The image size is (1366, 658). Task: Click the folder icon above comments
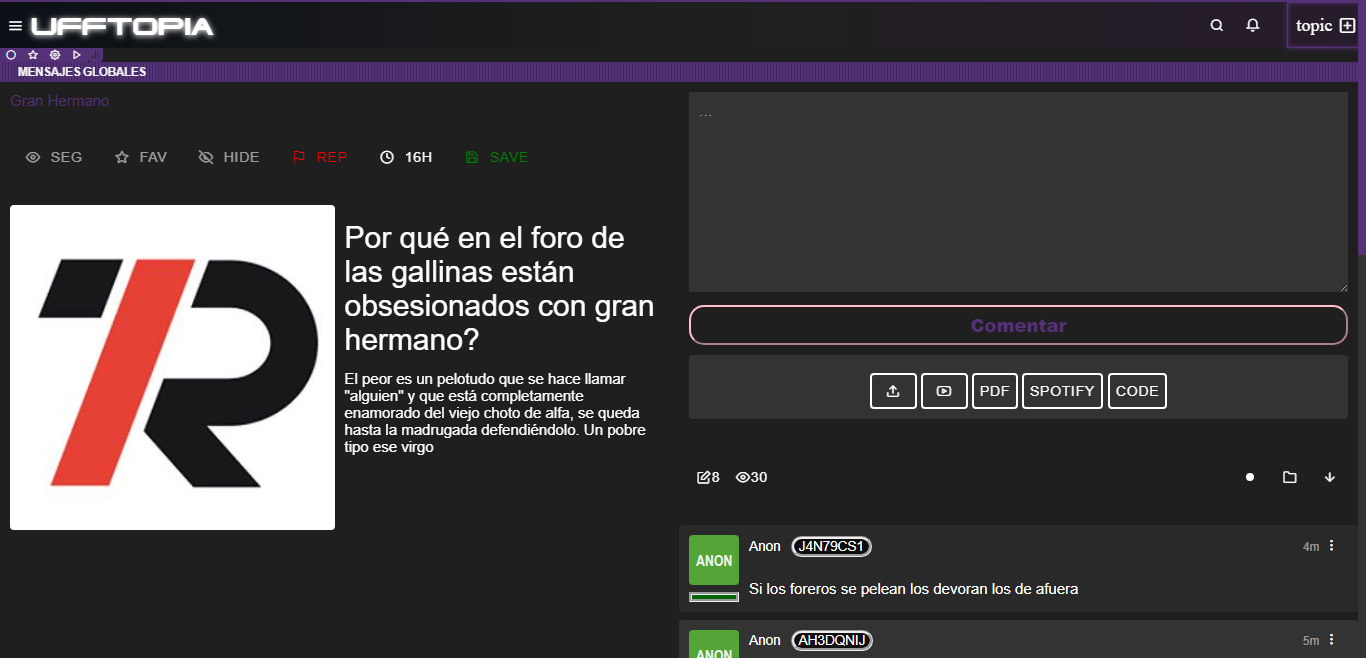pos(1290,477)
